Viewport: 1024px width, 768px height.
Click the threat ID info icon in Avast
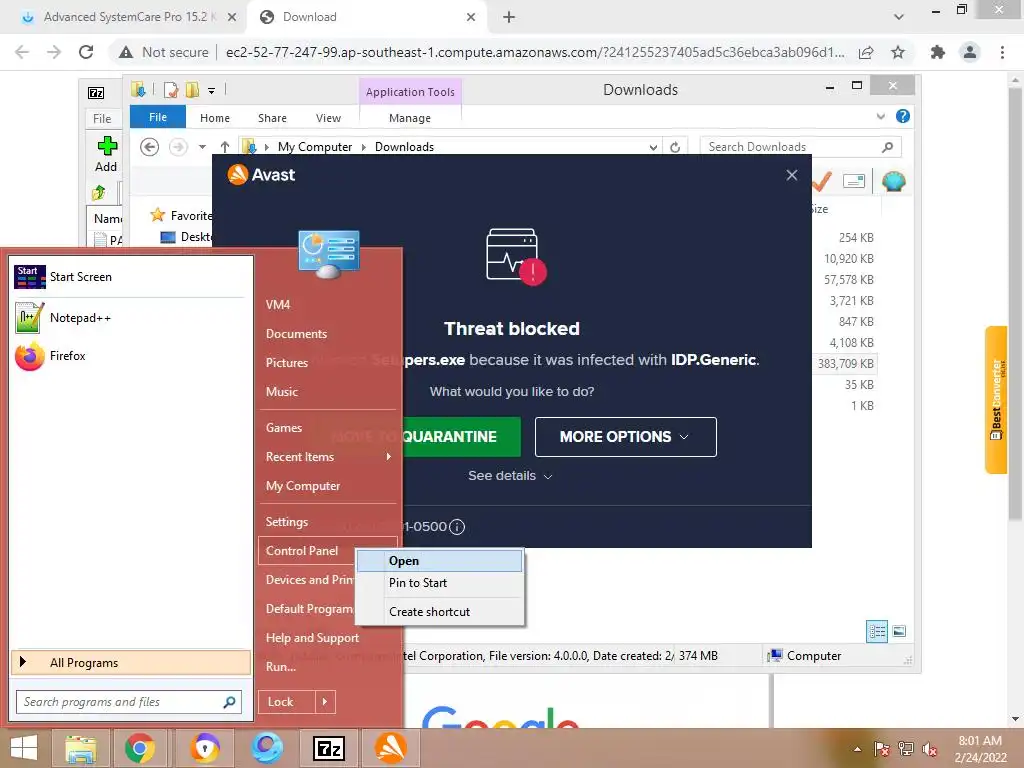point(457,526)
